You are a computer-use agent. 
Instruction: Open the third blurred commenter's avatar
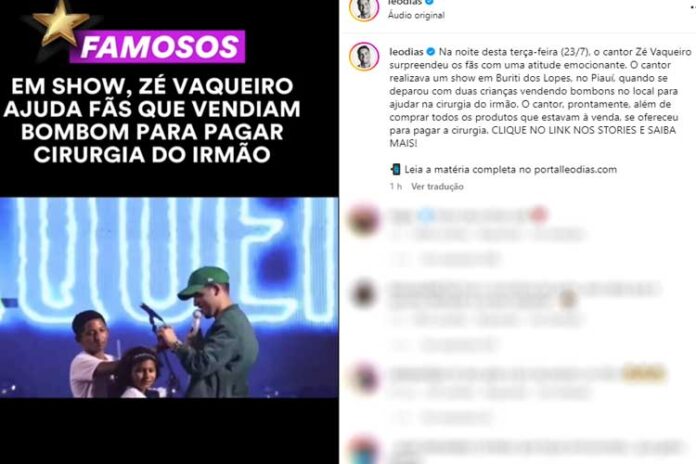tap(365, 377)
